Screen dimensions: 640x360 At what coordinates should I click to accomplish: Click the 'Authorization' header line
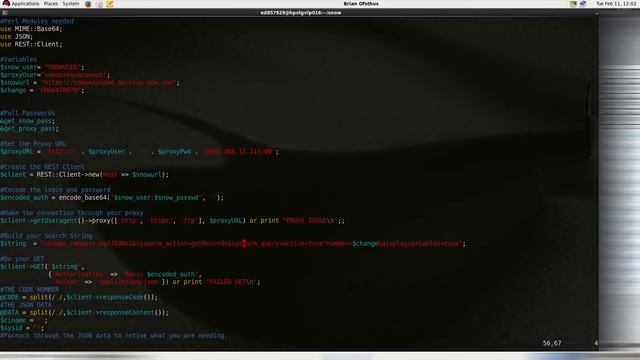coord(125,274)
